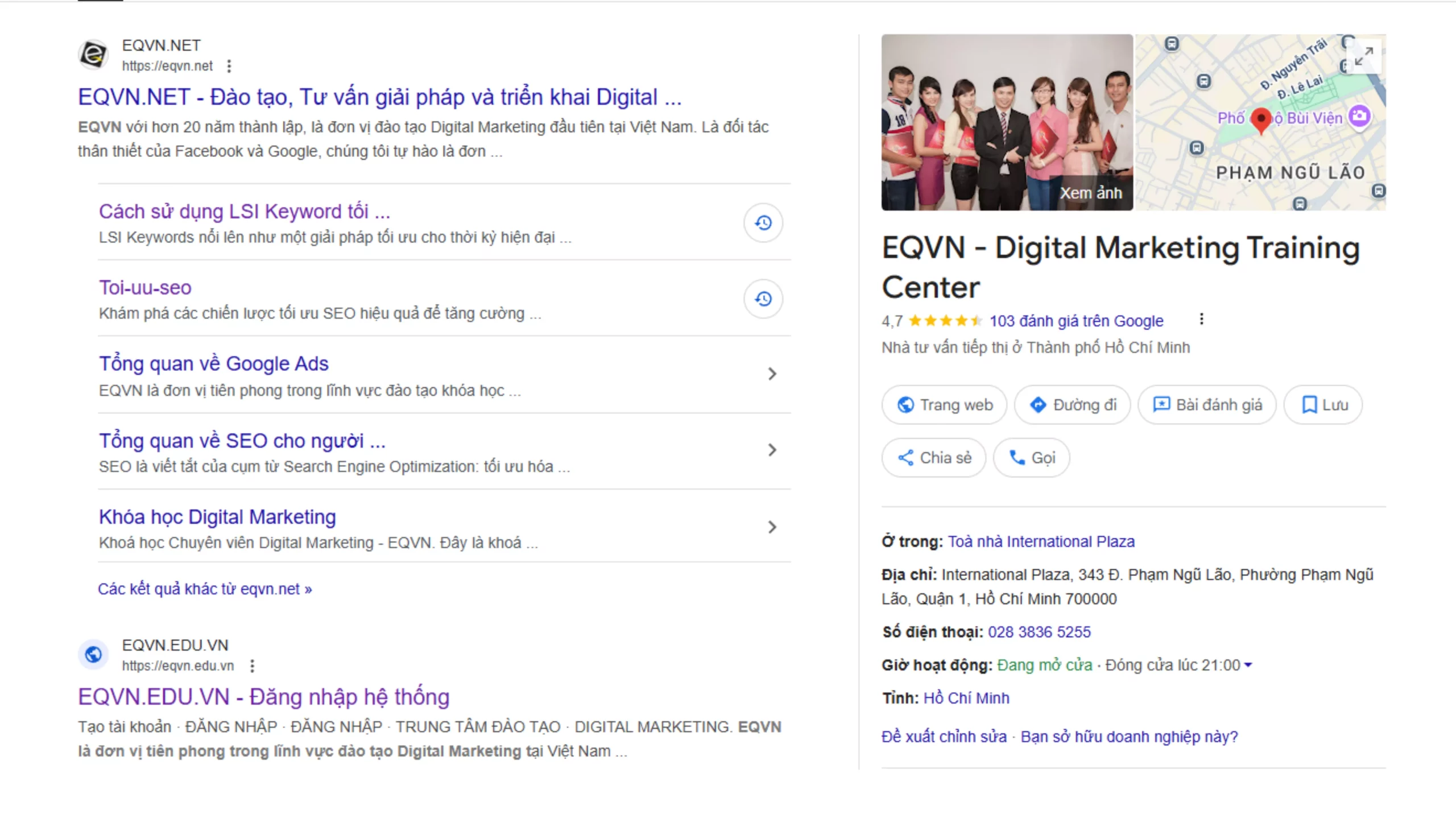View photos via the Xem ảnh thumbnail
The image size is (1456, 819).
click(1007, 122)
